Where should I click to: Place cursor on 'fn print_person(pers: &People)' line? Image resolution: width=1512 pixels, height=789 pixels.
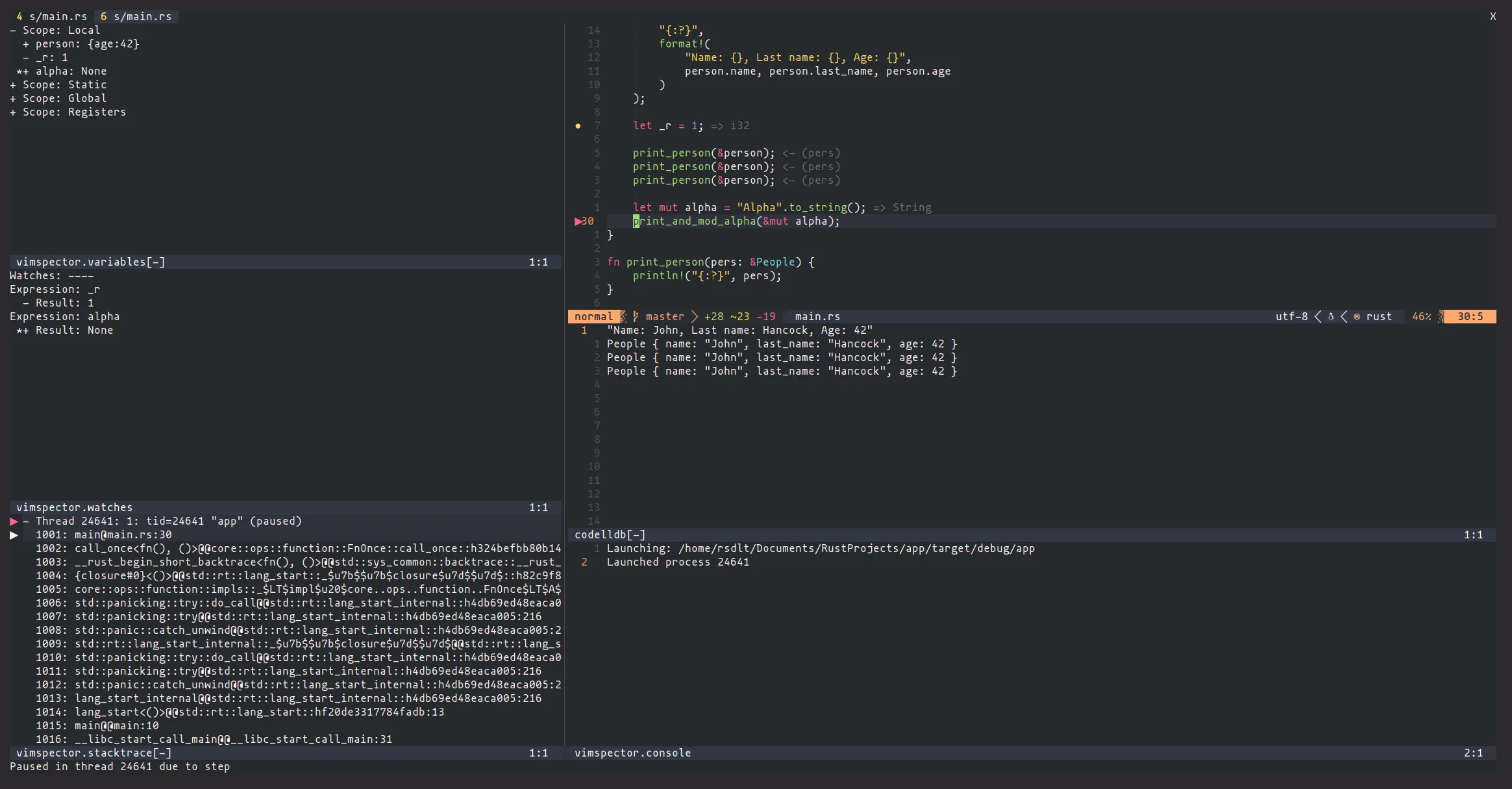point(711,262)
